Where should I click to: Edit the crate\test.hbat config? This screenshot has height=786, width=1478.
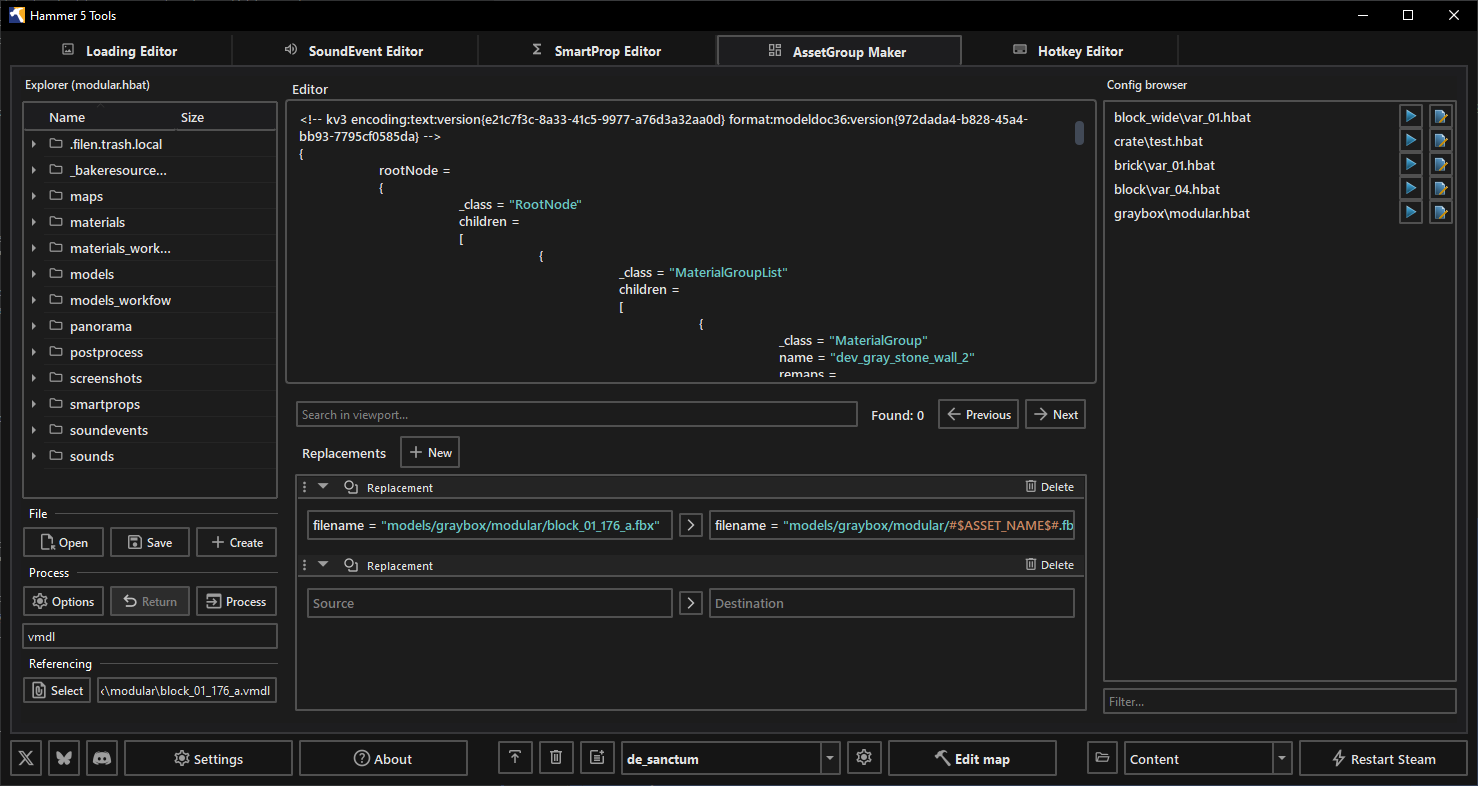tap(1440, 141)
